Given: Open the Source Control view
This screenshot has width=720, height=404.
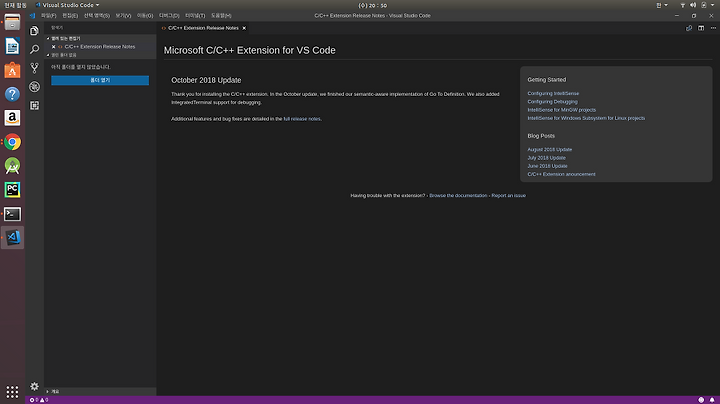Looking at the screenshot, I should (x=34, y=68).
